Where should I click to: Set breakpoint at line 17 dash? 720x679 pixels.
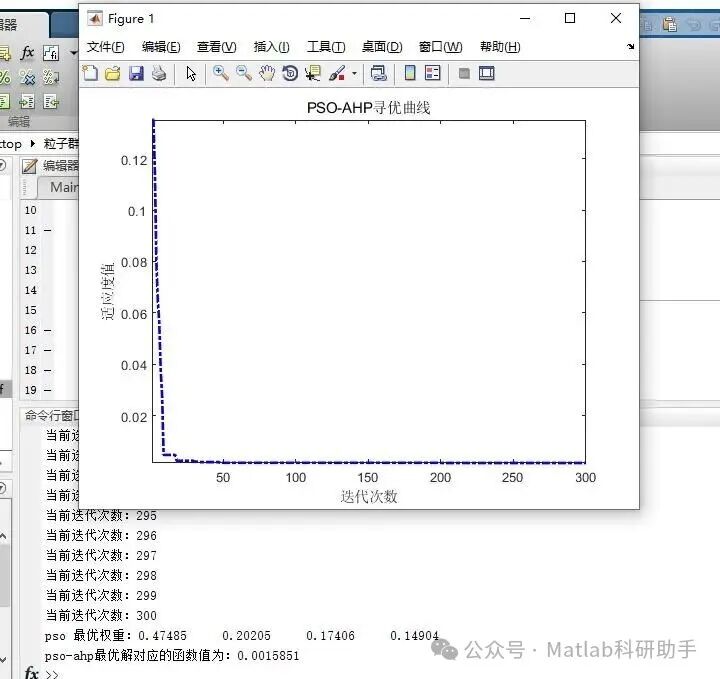click(48, 350)
